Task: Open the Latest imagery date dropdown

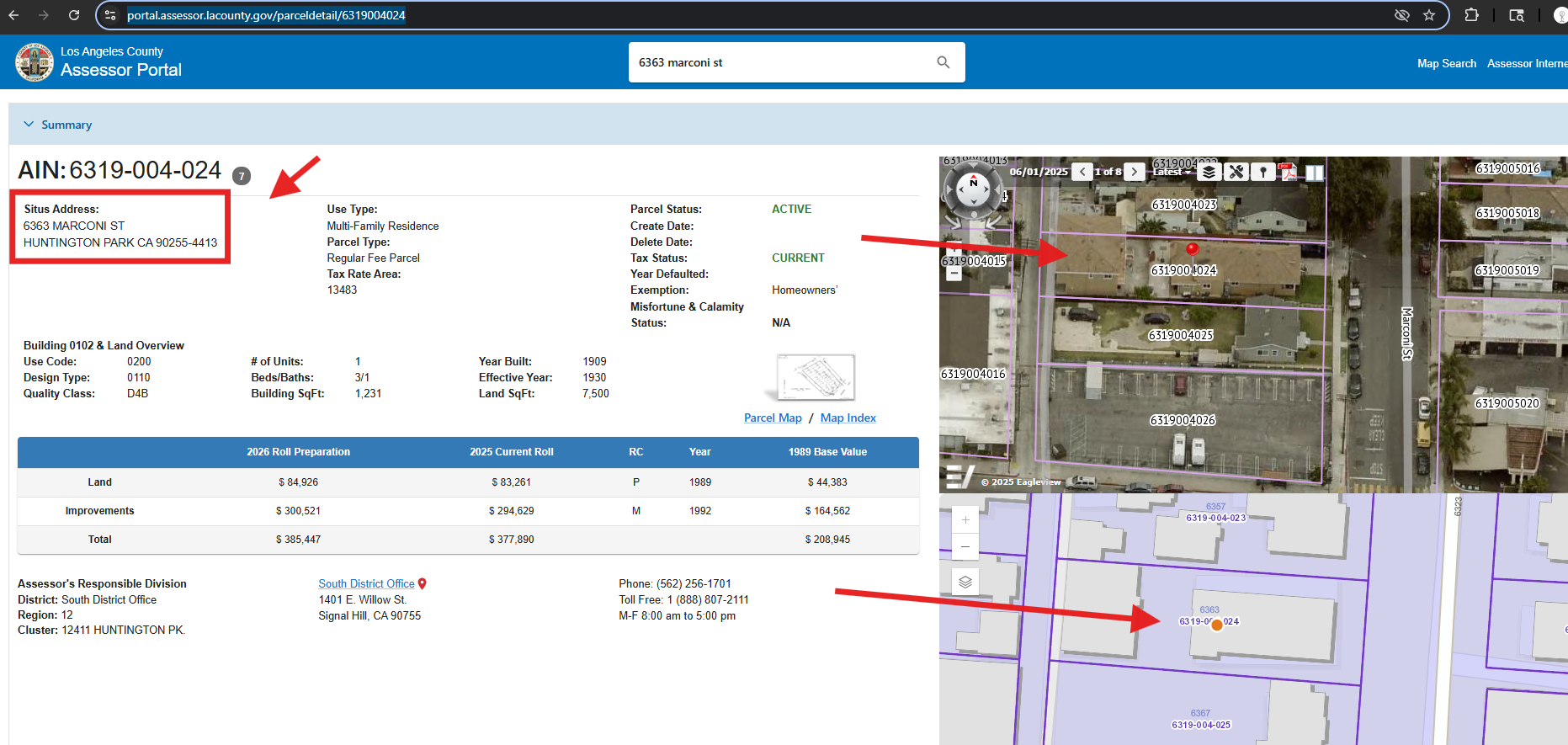Action: (1172, 172)
